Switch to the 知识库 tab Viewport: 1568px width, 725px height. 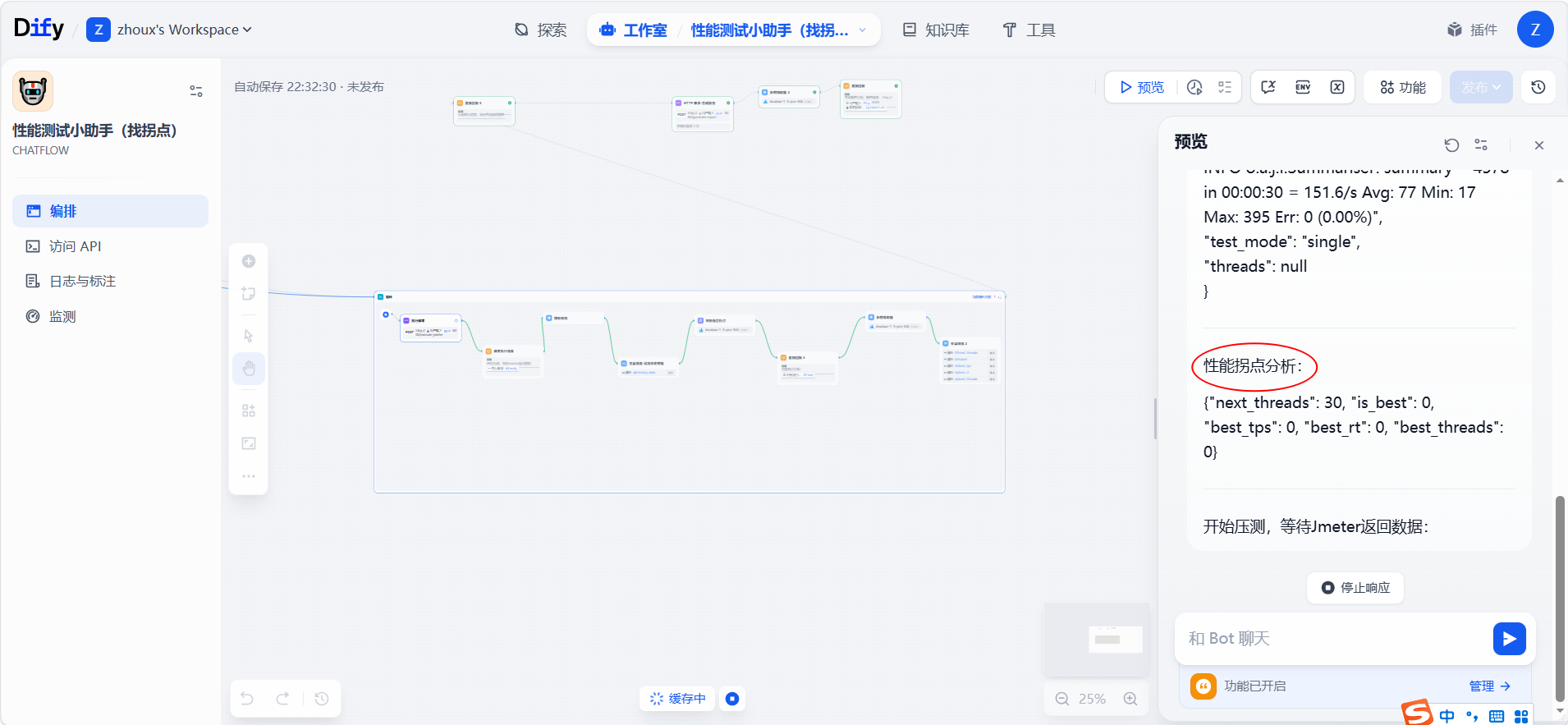(936, 30)
